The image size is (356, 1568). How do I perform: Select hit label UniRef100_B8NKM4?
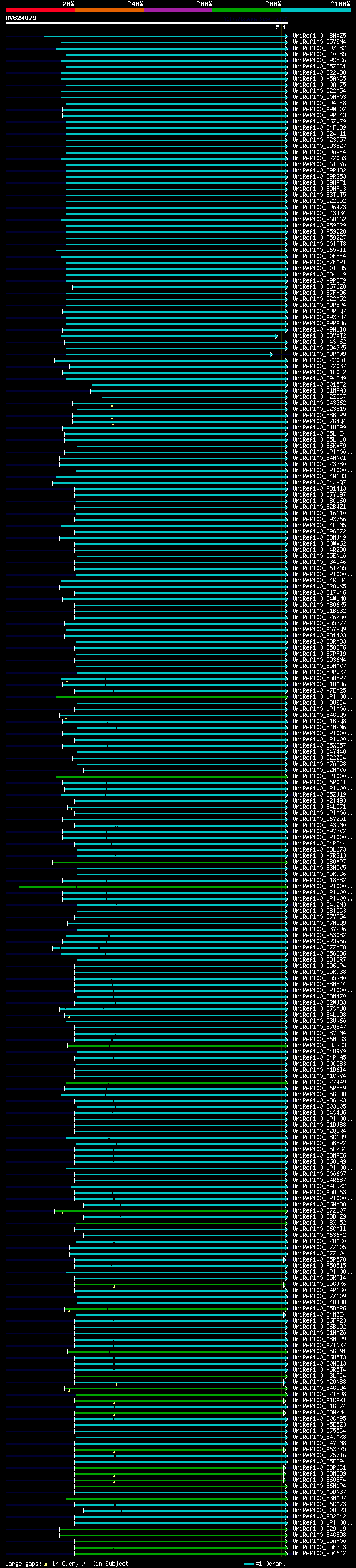point(319,1412)
